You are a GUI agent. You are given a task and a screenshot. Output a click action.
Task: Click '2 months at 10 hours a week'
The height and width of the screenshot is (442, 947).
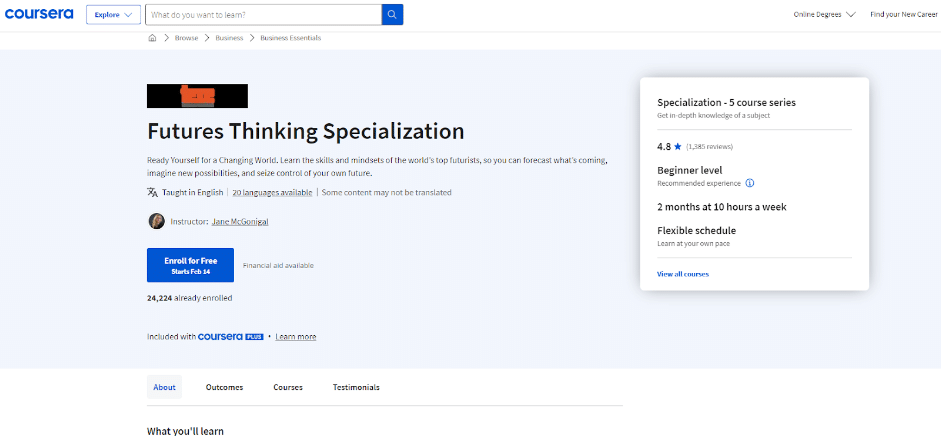point(722,207)
